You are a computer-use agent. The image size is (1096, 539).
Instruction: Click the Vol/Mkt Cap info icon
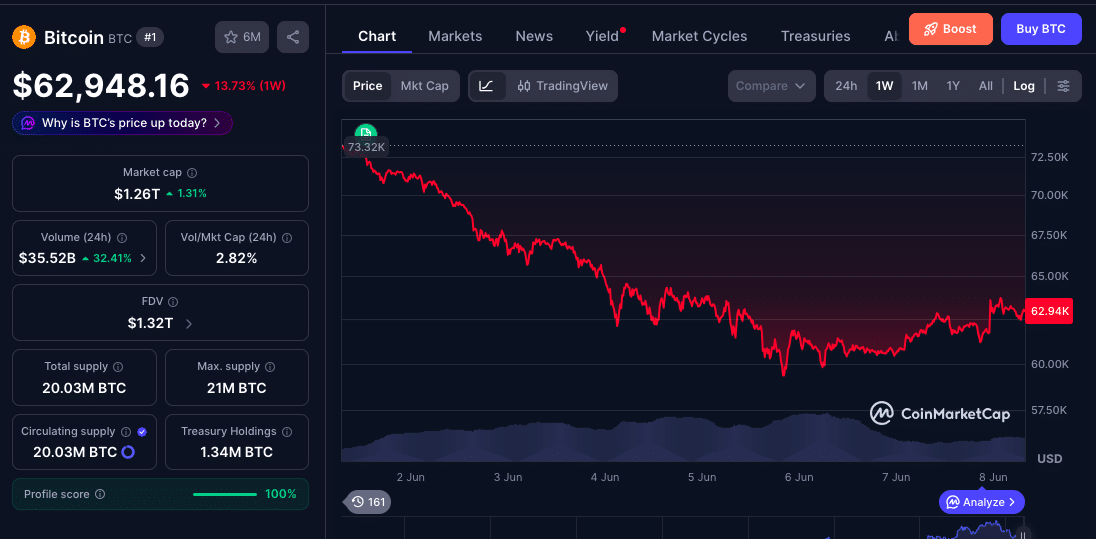[x=287, y=238]
